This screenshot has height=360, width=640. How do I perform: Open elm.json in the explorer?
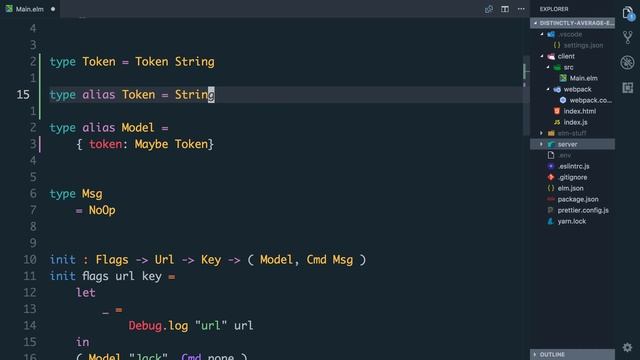[570, 189]
